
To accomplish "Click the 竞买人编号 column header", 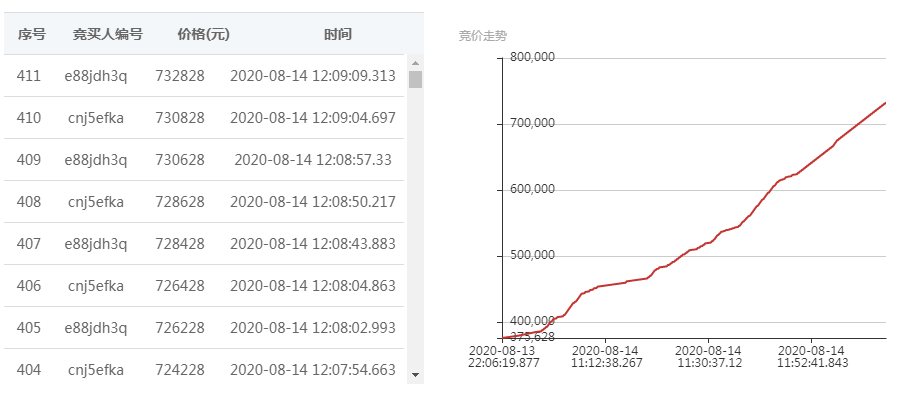I will pos(107,35).
